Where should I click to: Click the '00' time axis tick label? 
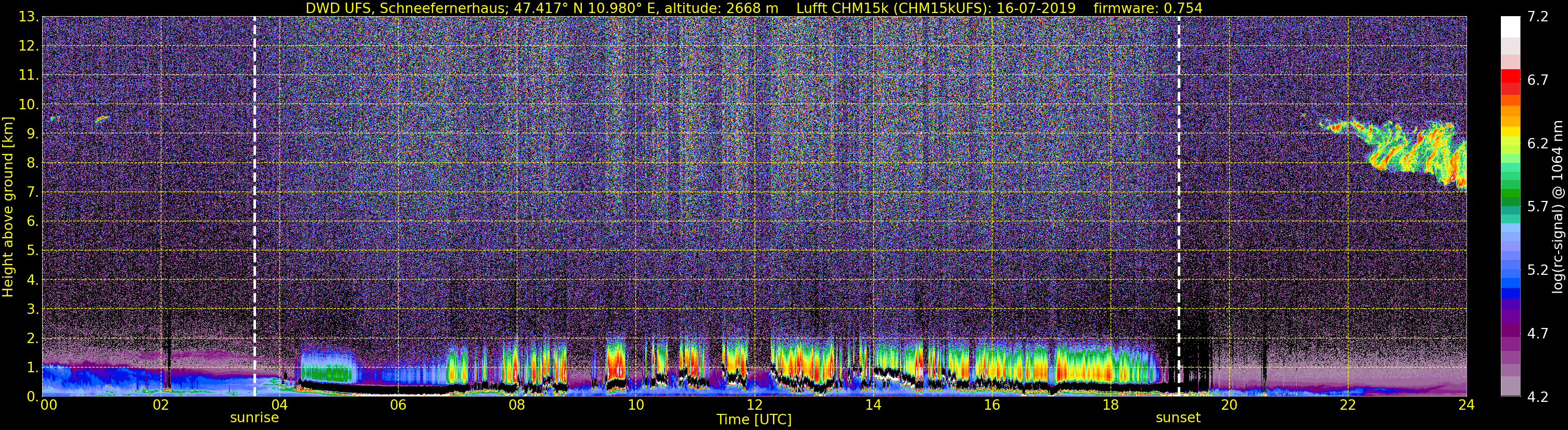click(x=49, y=405)
